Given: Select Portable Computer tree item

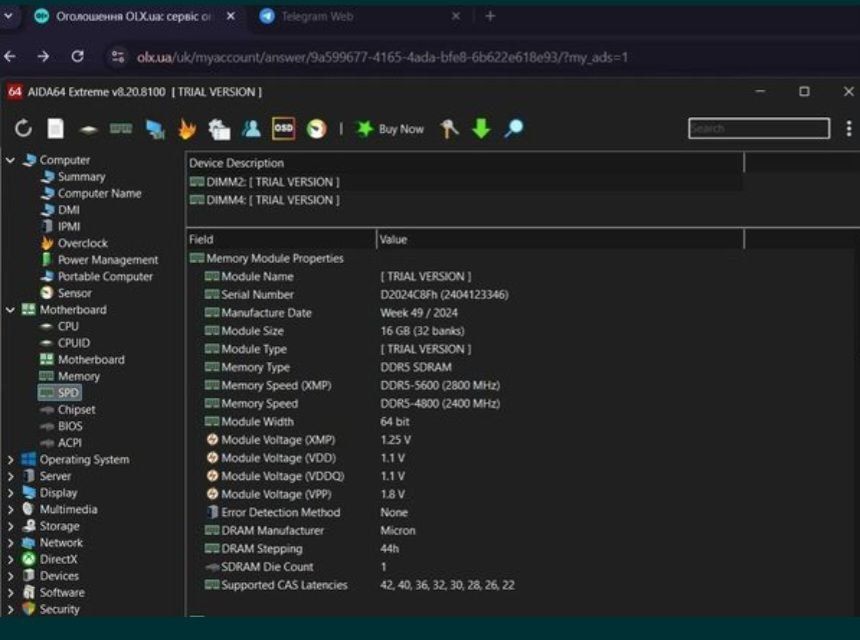Looking at the screenshot, I should click(97, 276).
